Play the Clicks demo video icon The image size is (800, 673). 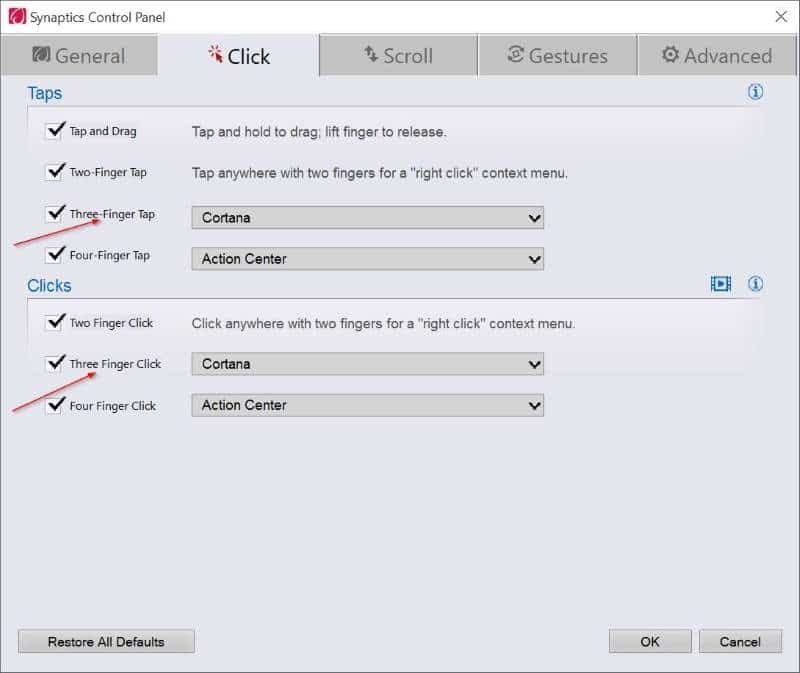coord(721,284)
